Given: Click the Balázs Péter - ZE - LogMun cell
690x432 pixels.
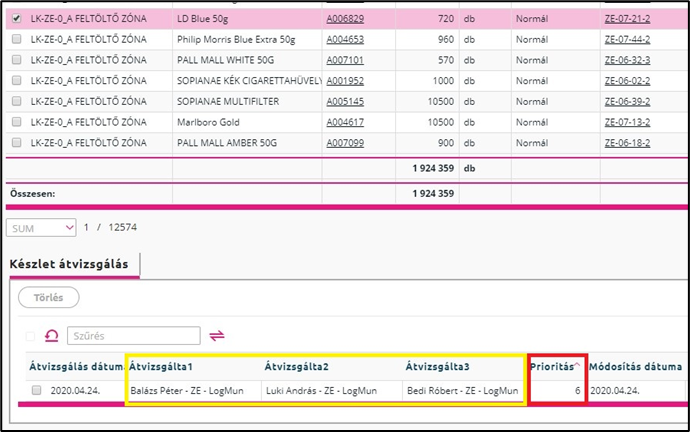Looking at the screenshot, I should click(x=187, y=391).
